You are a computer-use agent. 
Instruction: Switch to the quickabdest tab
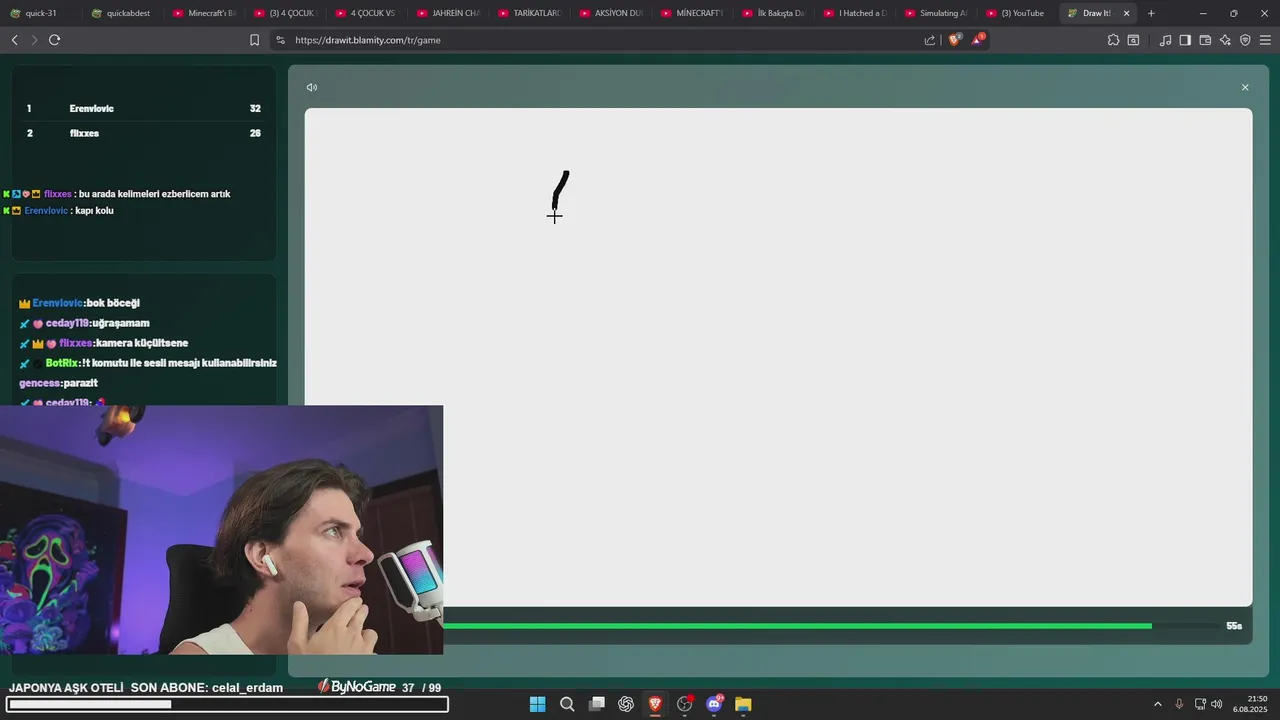[121, 13]
